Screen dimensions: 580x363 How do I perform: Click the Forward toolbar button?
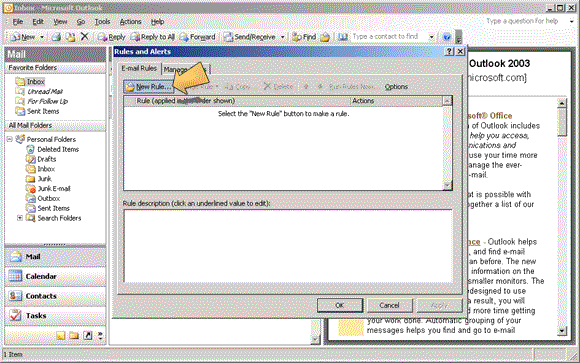point(197,37)
